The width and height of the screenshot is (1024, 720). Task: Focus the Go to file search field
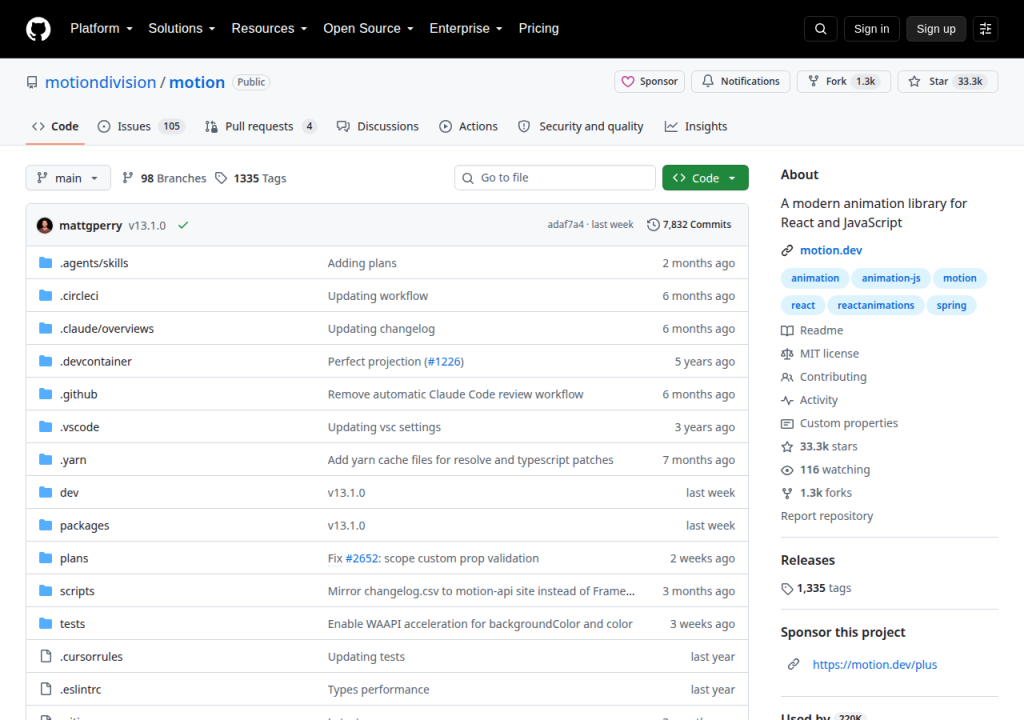click(555, 178)
